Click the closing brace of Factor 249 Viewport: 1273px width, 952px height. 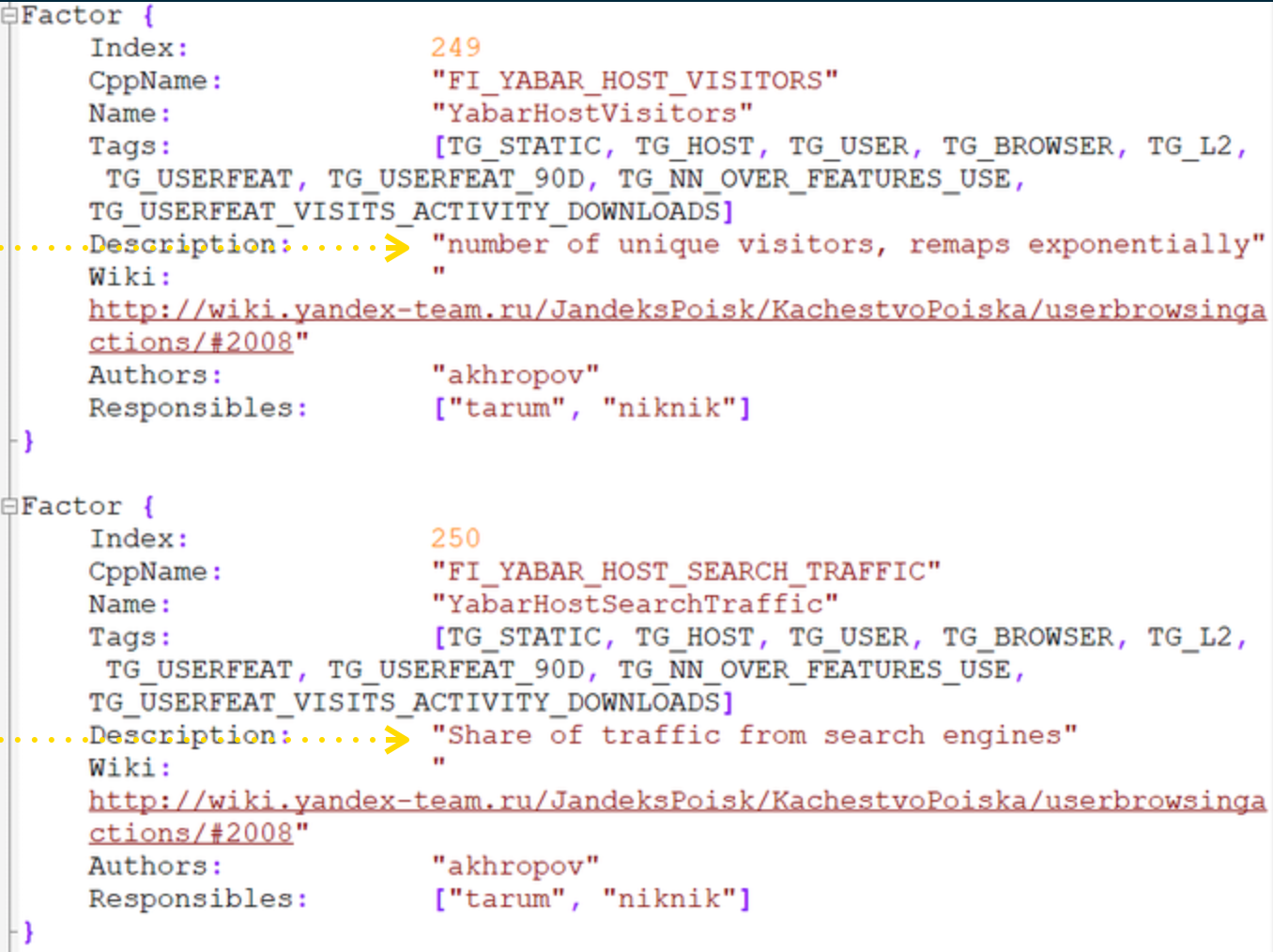[28, 441]
